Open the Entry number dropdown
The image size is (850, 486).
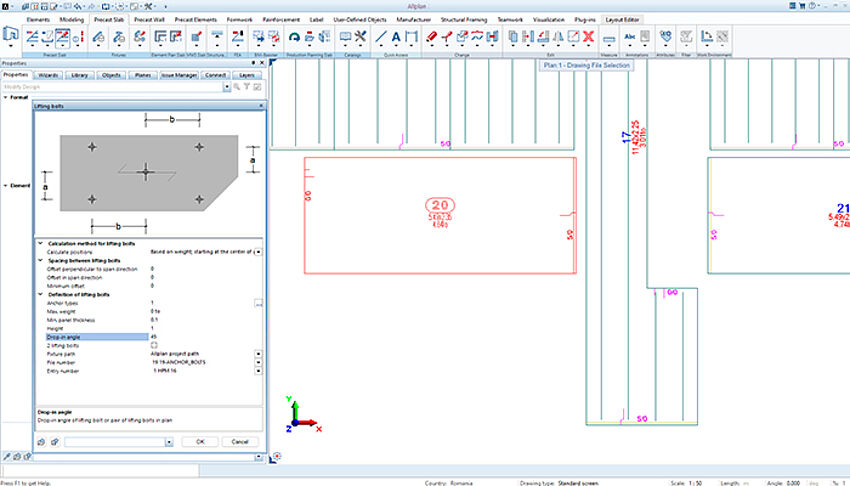[x=258, y=370]
